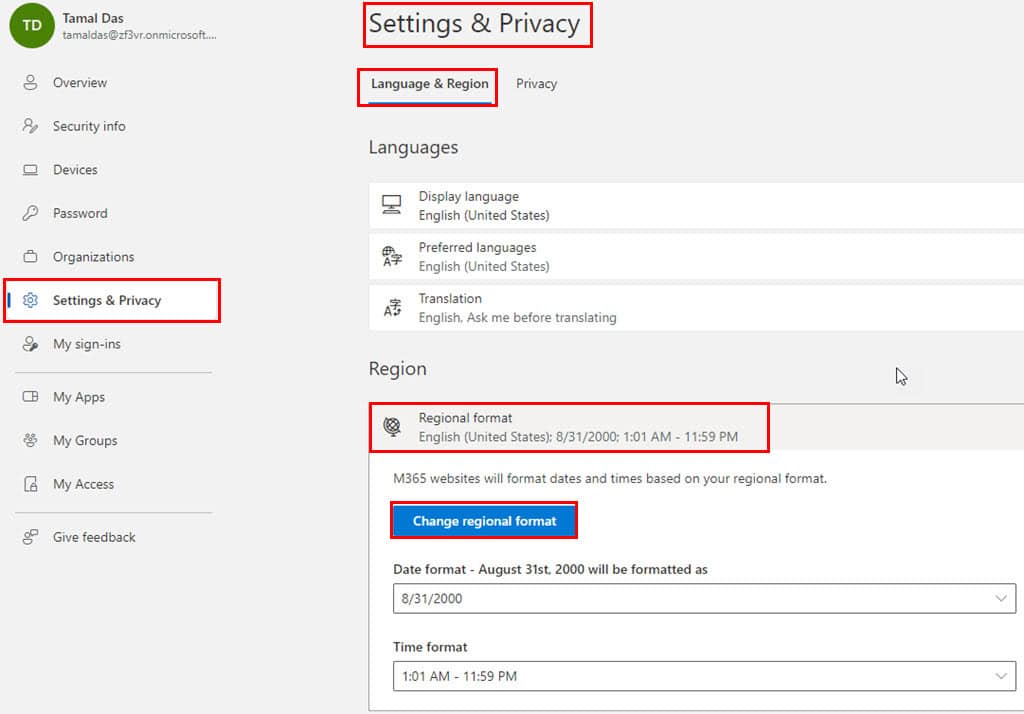Viewport: 1024px width, 714px height.
Task: Click the TD profile avatar
Action: 30,27
